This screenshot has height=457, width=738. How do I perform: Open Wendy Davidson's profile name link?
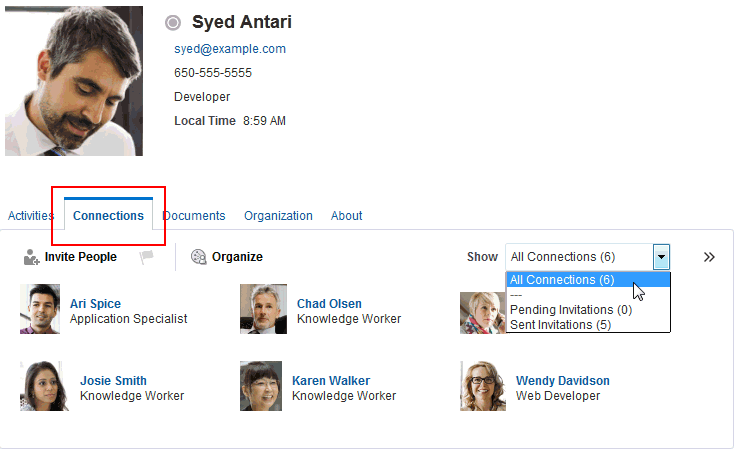click(x=562, y=381)
